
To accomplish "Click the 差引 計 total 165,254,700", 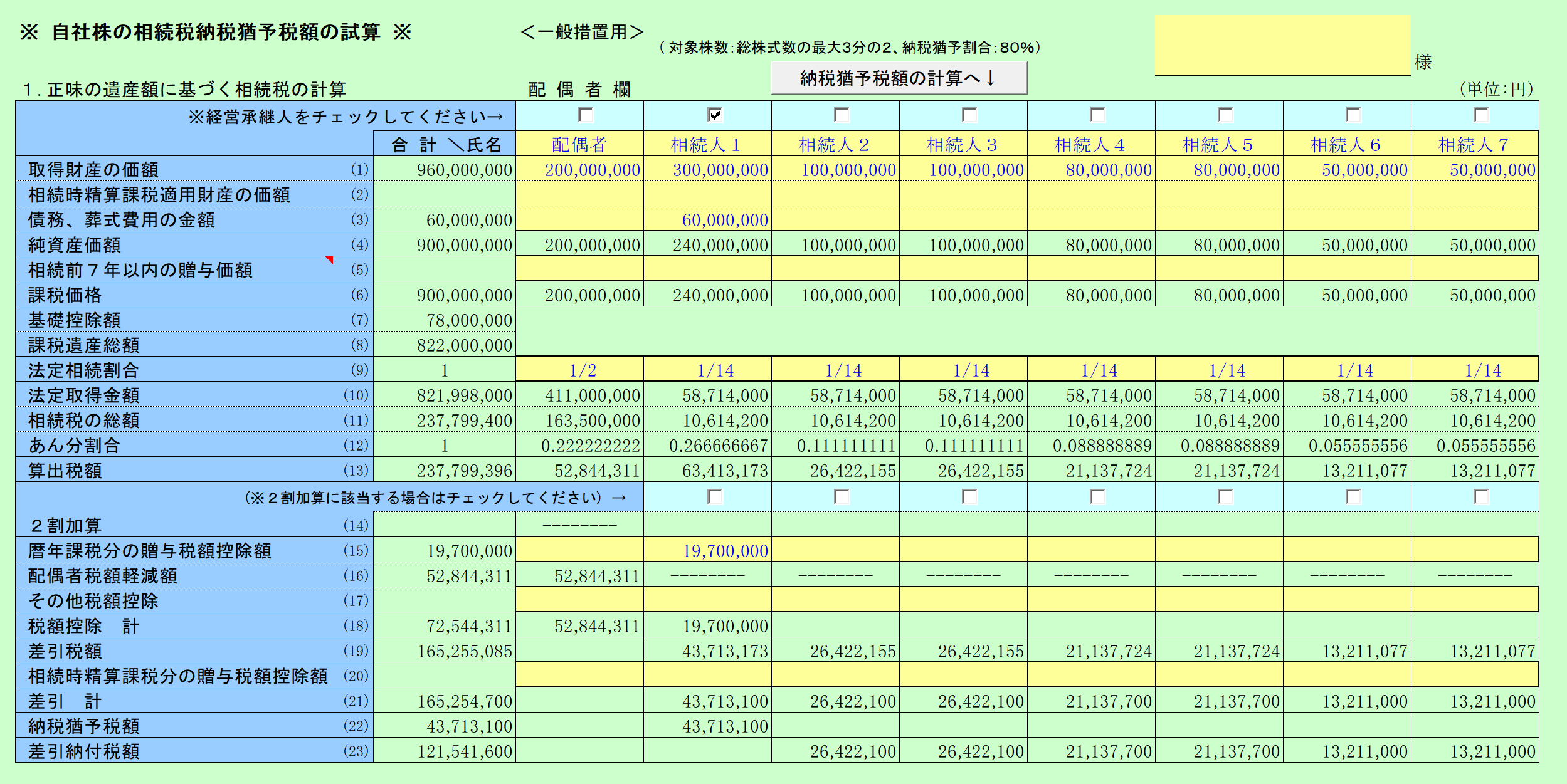I will [445, 700].
